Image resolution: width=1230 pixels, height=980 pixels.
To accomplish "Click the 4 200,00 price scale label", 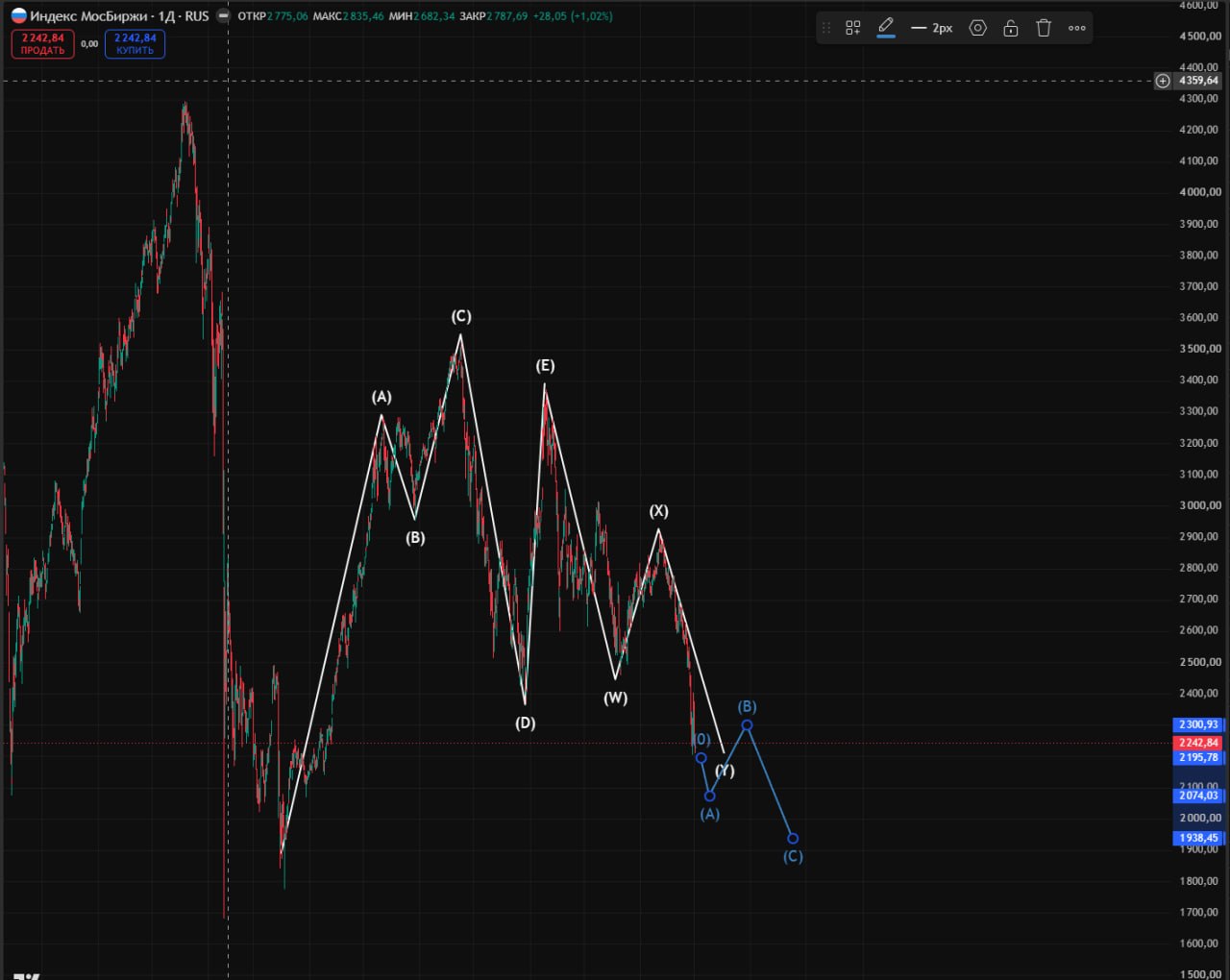I will click(1198, 130).
